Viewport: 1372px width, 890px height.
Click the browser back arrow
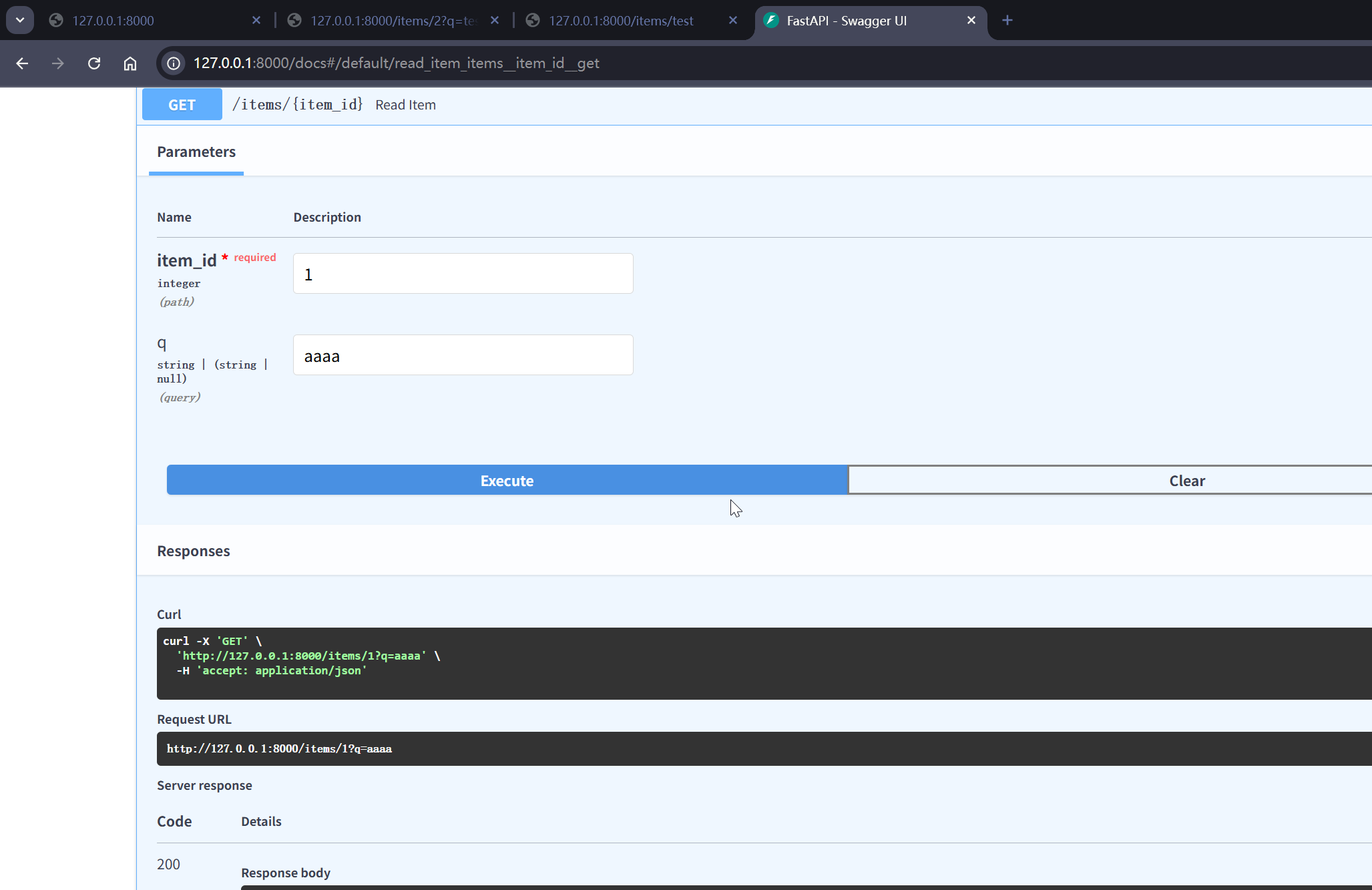(x=22, y=63)
